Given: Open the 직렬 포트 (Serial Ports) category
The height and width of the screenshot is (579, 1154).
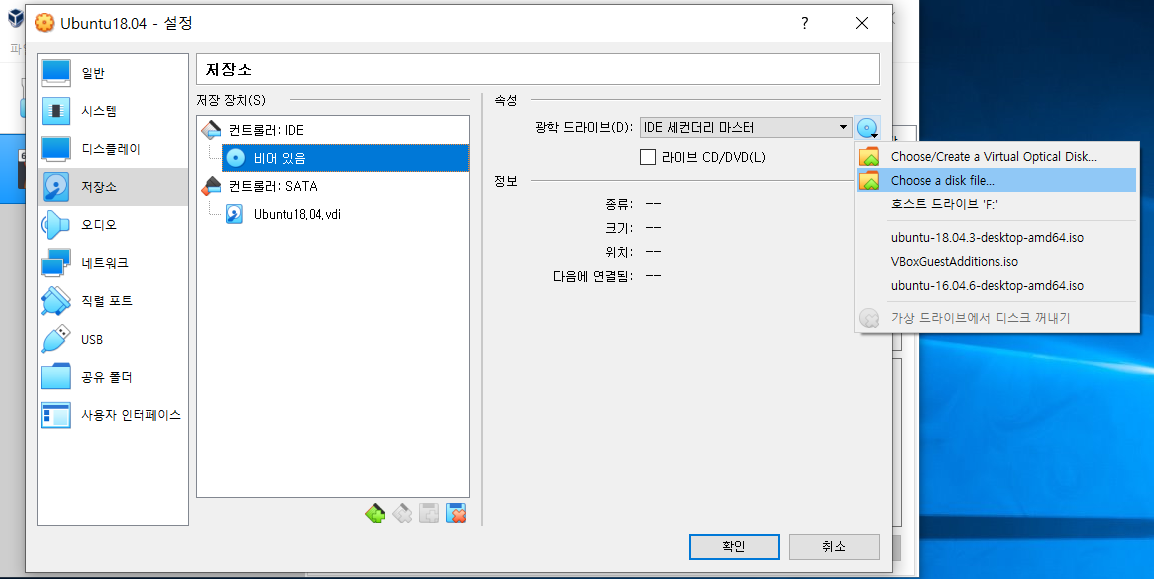Looking at the screenshot, I should tap(113, 301).
